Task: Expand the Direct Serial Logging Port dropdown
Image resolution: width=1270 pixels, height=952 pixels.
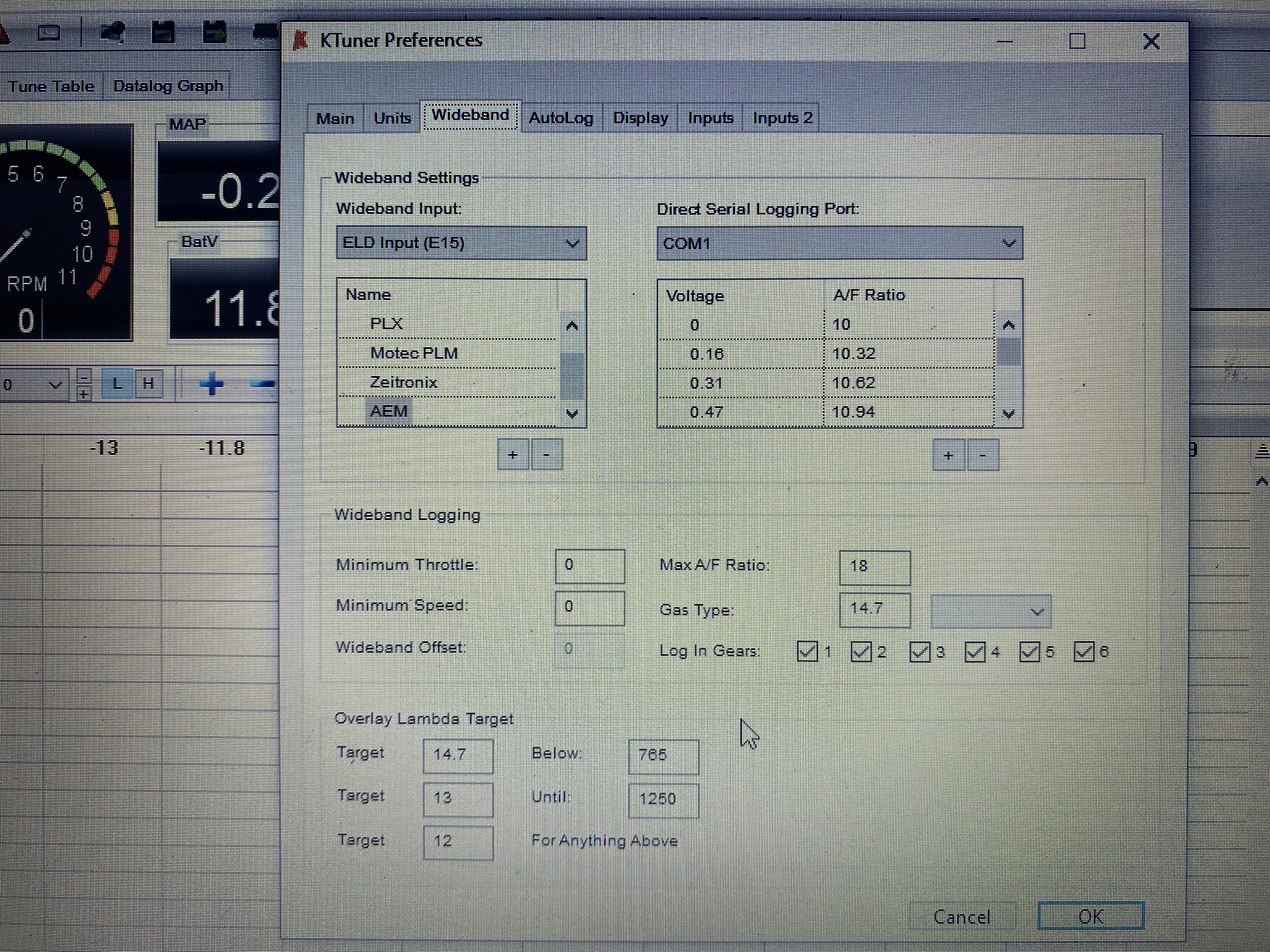Action: (839, 243)
